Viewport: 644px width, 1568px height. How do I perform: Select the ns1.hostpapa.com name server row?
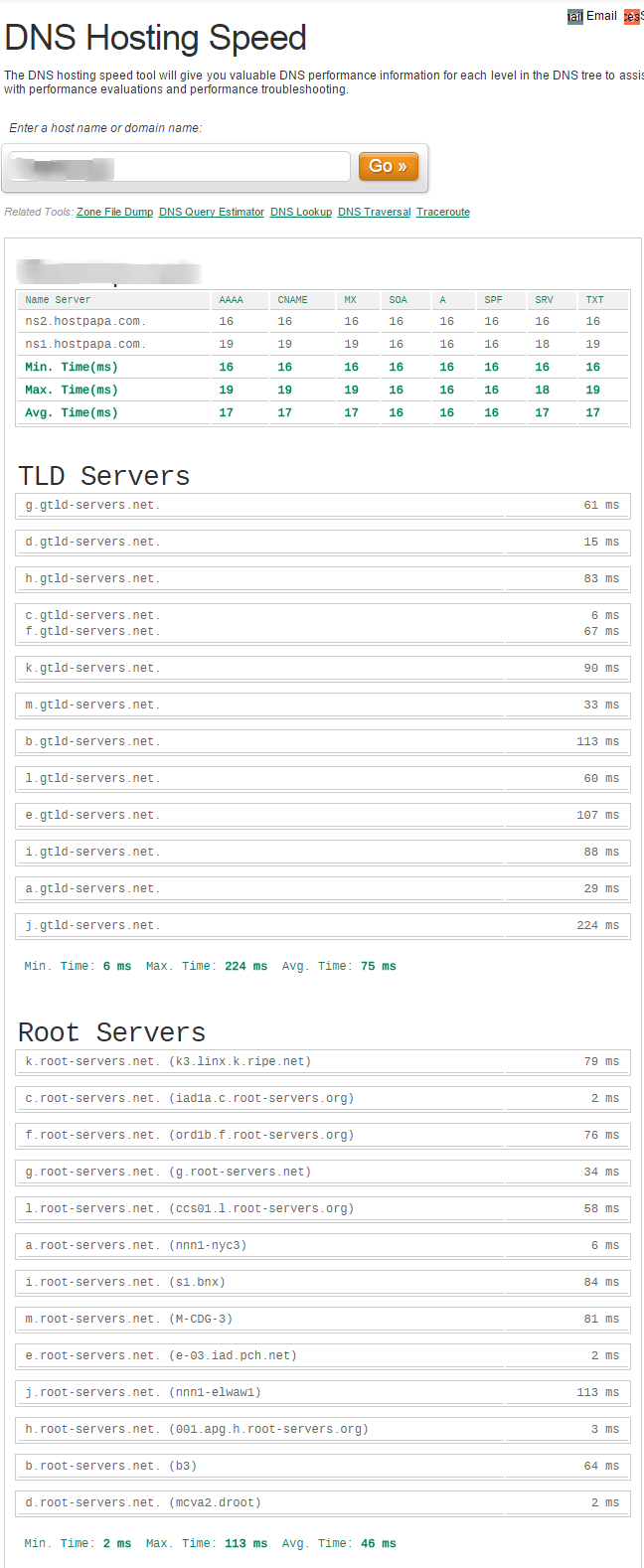coord(84,345)
